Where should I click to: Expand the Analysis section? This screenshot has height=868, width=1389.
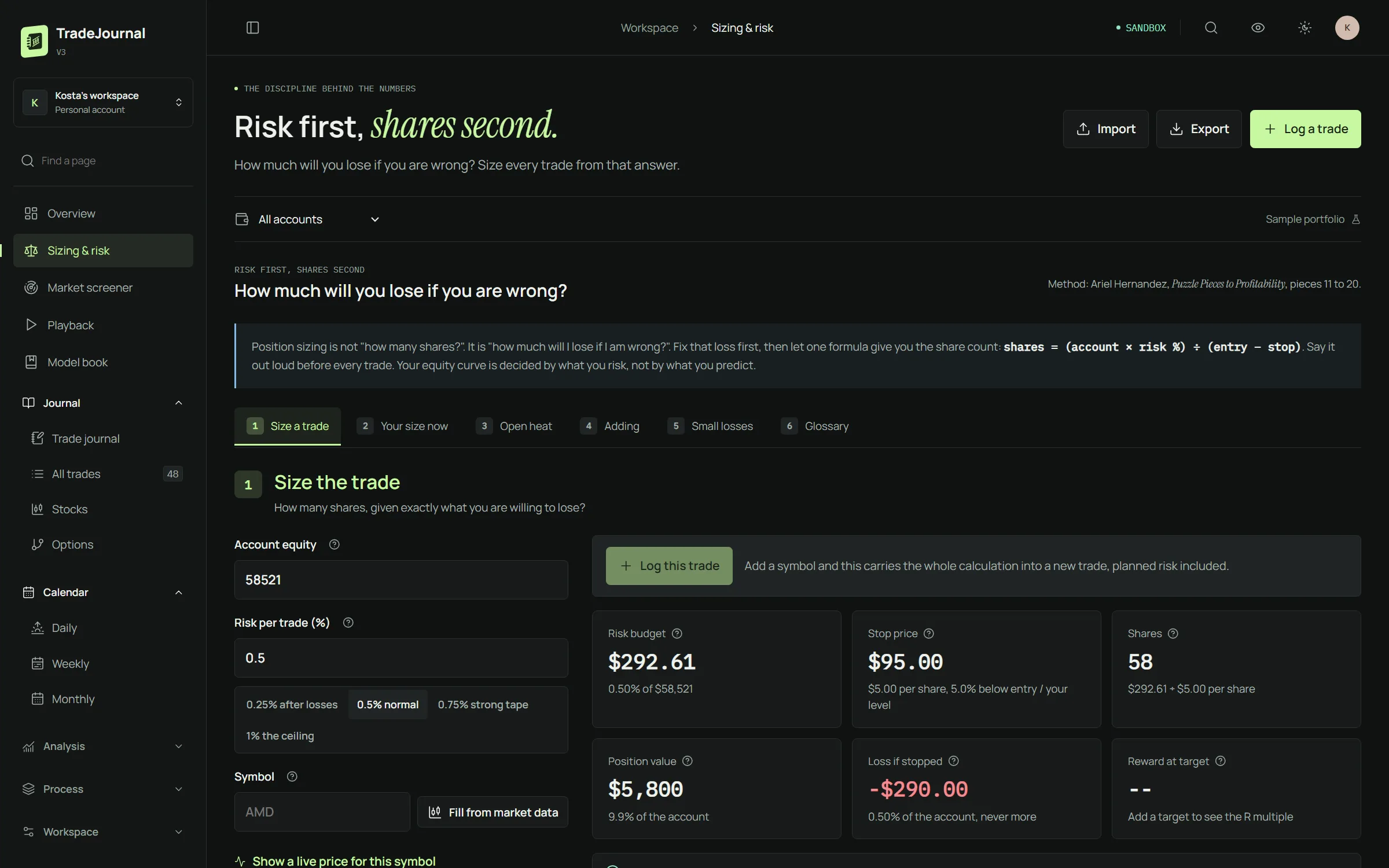103,746
